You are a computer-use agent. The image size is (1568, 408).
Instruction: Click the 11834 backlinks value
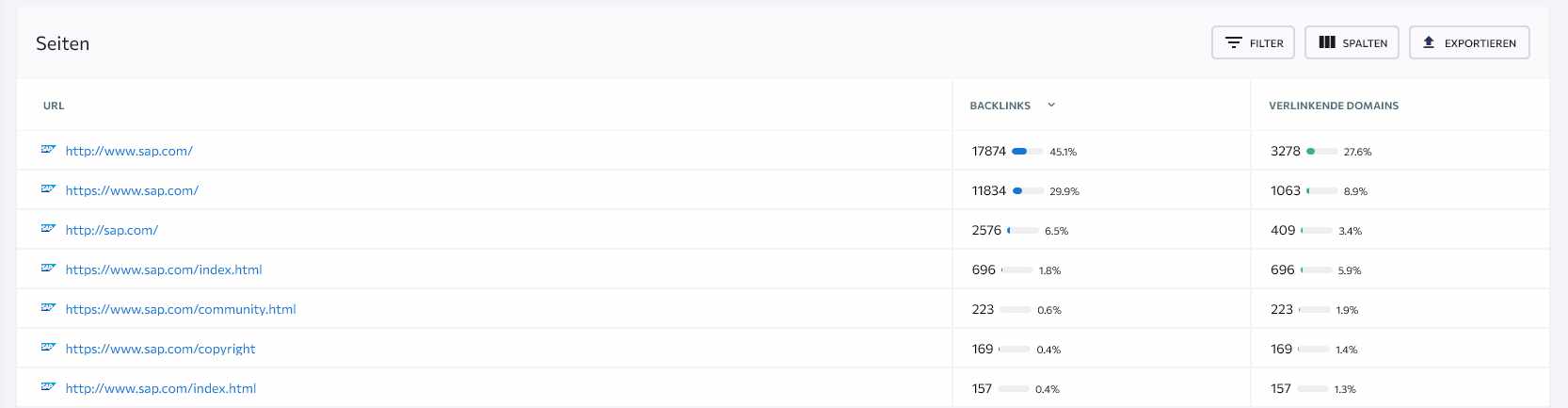(x=989, y=190)
